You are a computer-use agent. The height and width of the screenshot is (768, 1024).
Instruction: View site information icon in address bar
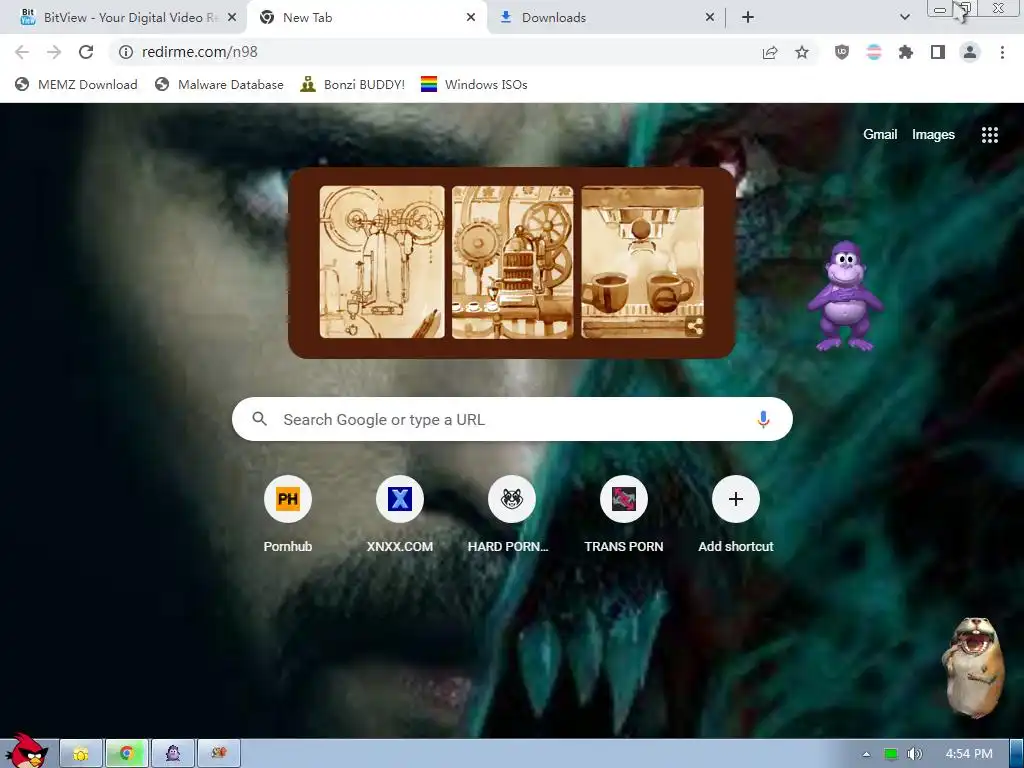[126, 52]
